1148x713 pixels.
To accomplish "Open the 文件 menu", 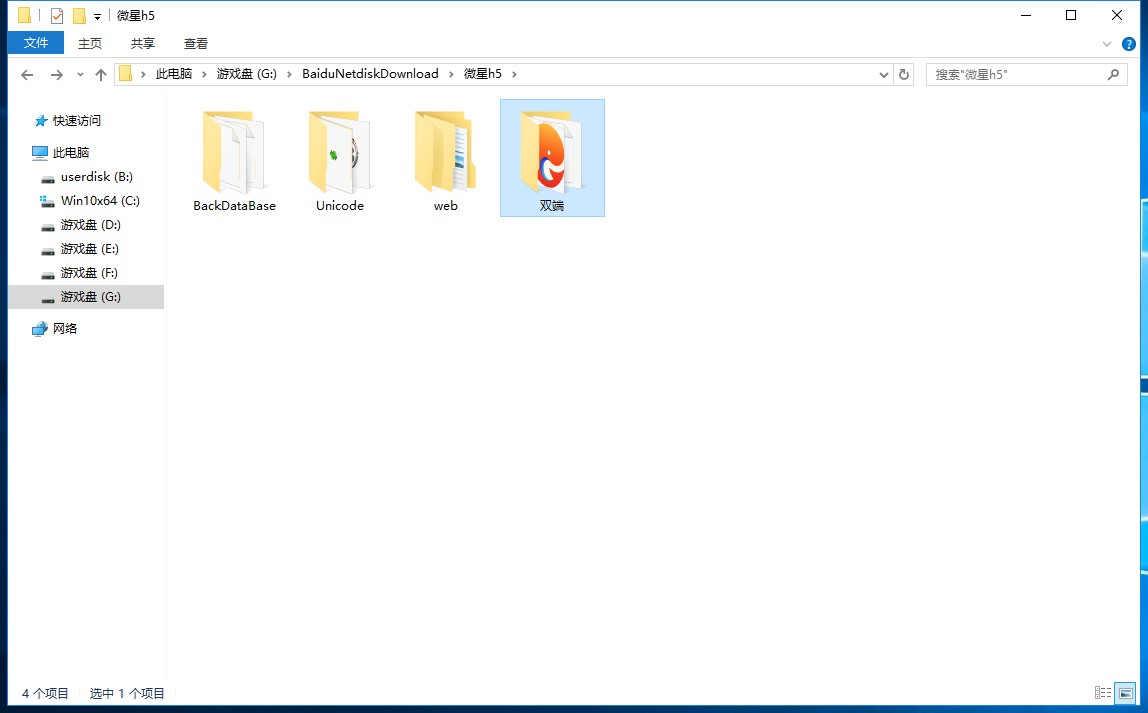I will [36, 43].
